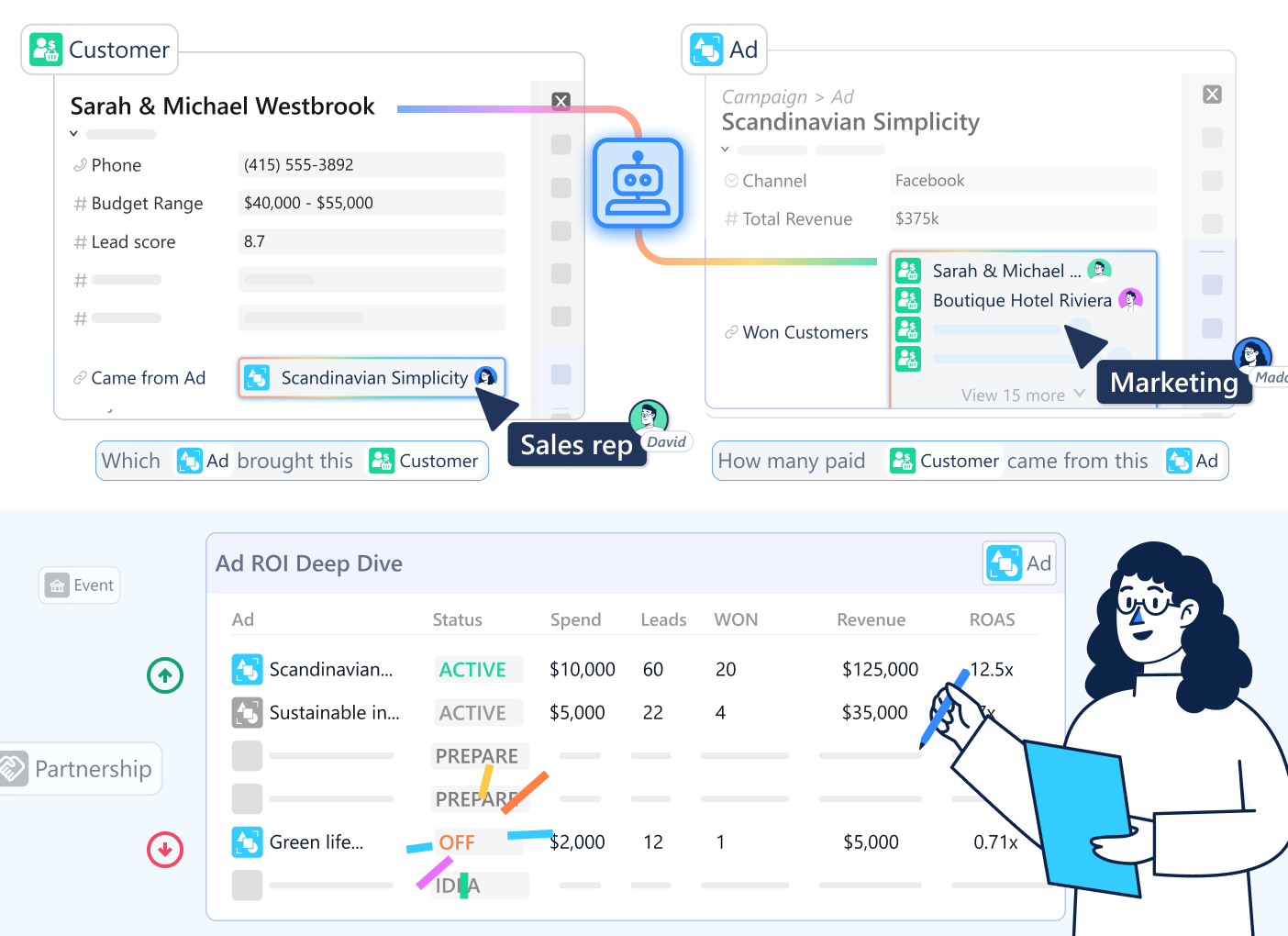
Task: Click the Scandinavian row ad icon
Action: [247, 670]
